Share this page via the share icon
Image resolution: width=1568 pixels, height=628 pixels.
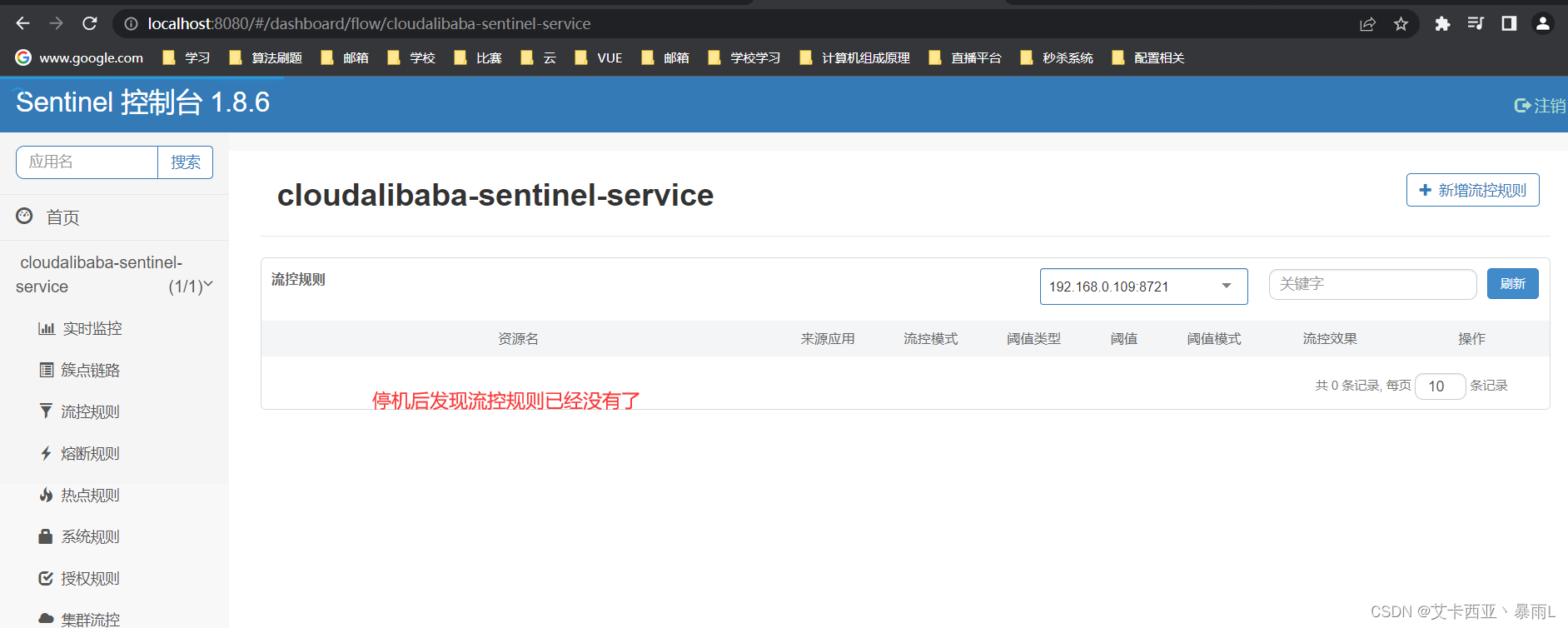point(1367,24)
